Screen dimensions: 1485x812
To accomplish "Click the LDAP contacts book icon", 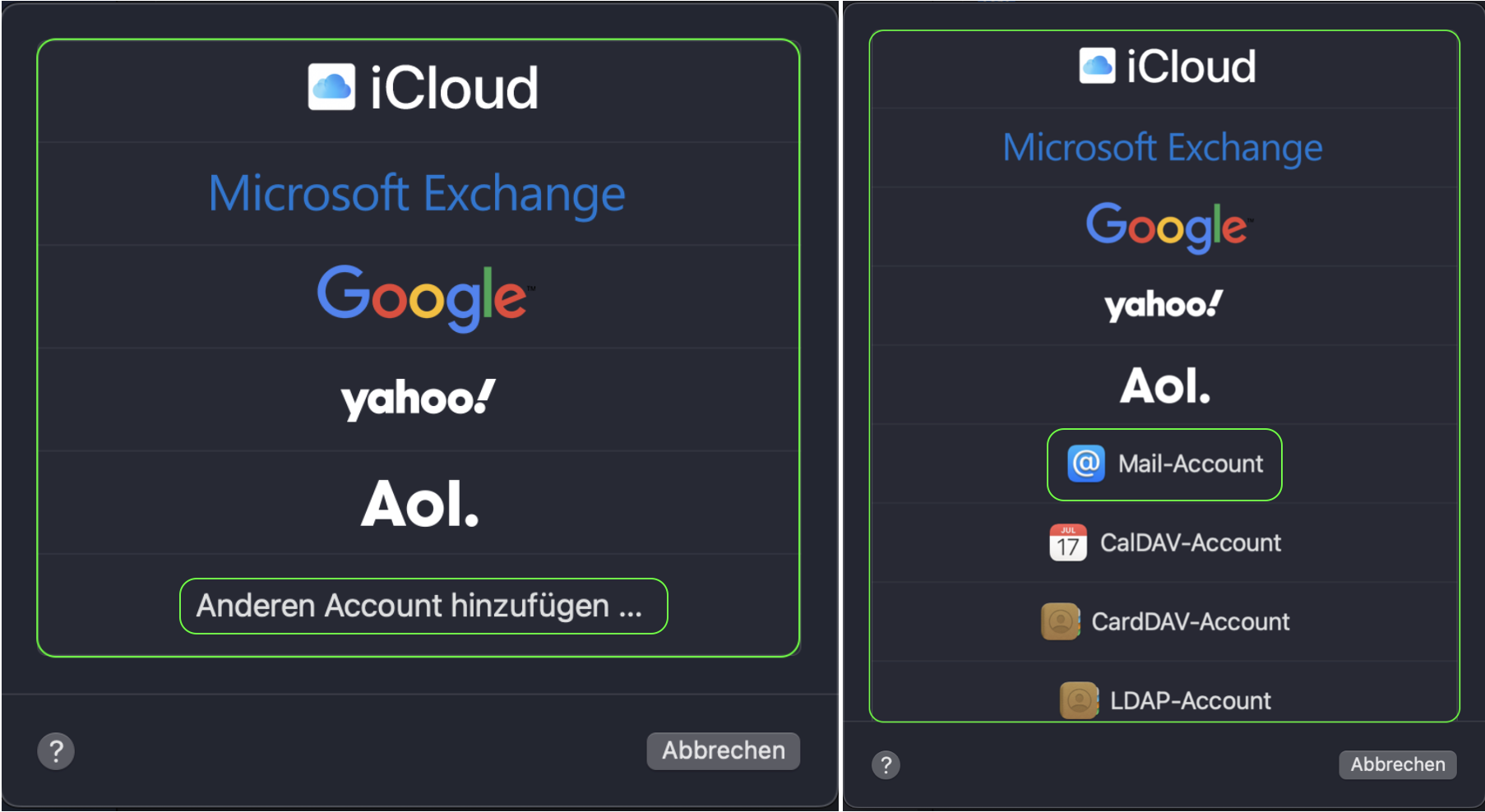I will (1079, 700).
